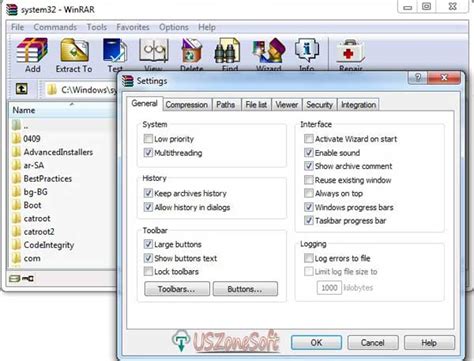Confirm settings with OK button
This screenshot has height=361, width=474.
(x=316, y=343)
